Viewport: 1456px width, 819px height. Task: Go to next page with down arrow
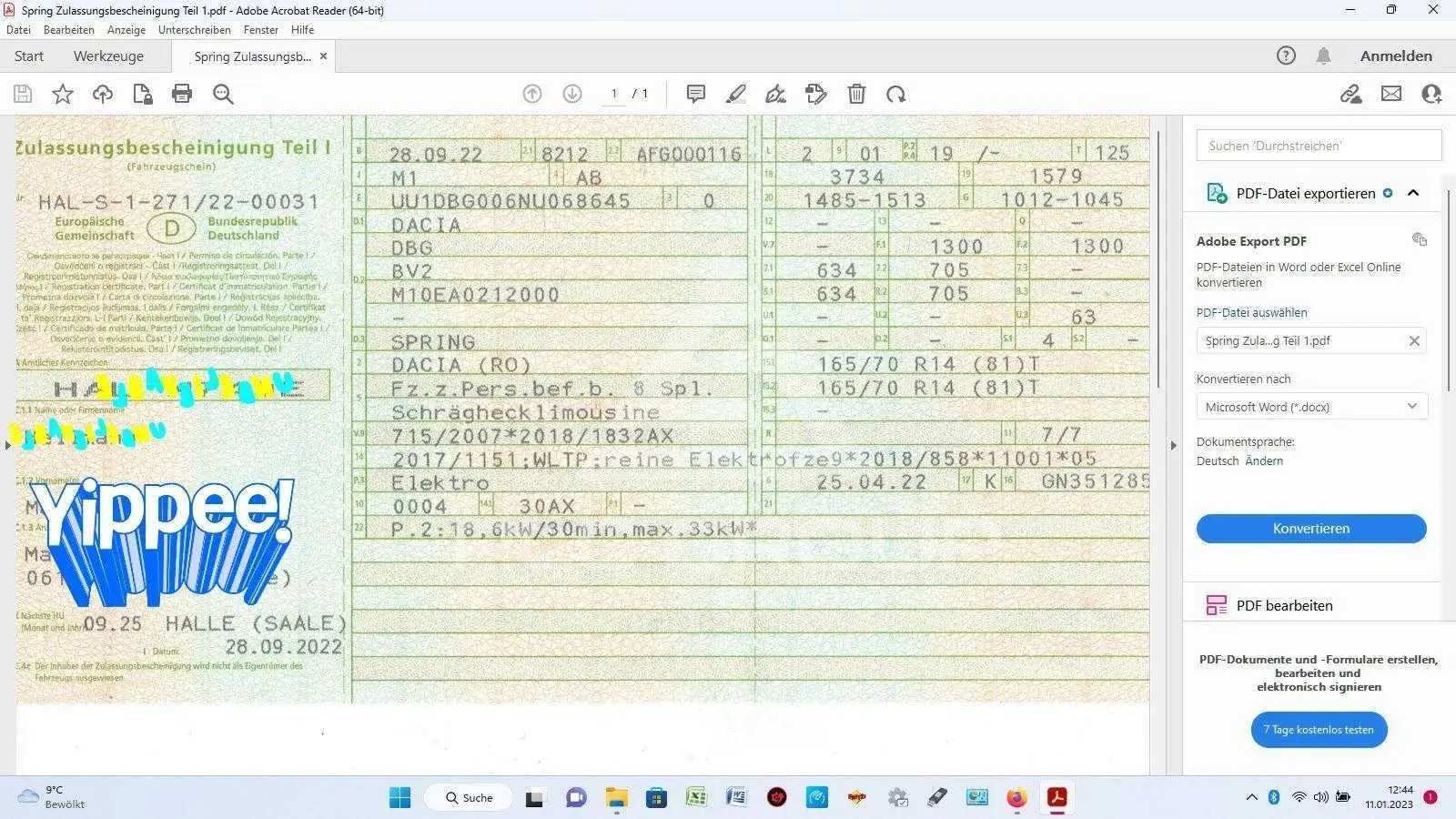tap(572, 94)
